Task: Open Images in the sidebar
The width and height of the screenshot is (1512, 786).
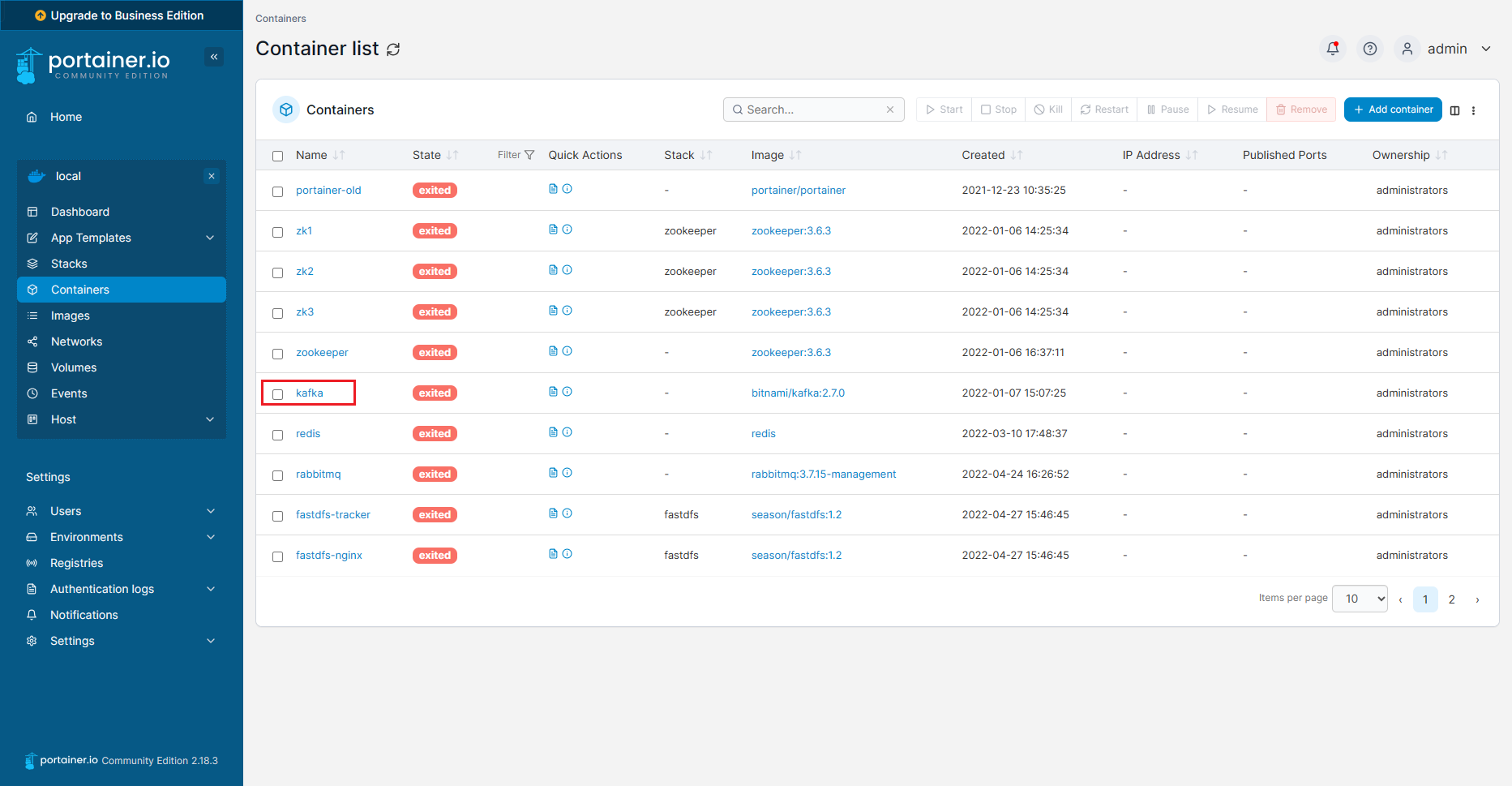Action: click(x=71, y=316)
